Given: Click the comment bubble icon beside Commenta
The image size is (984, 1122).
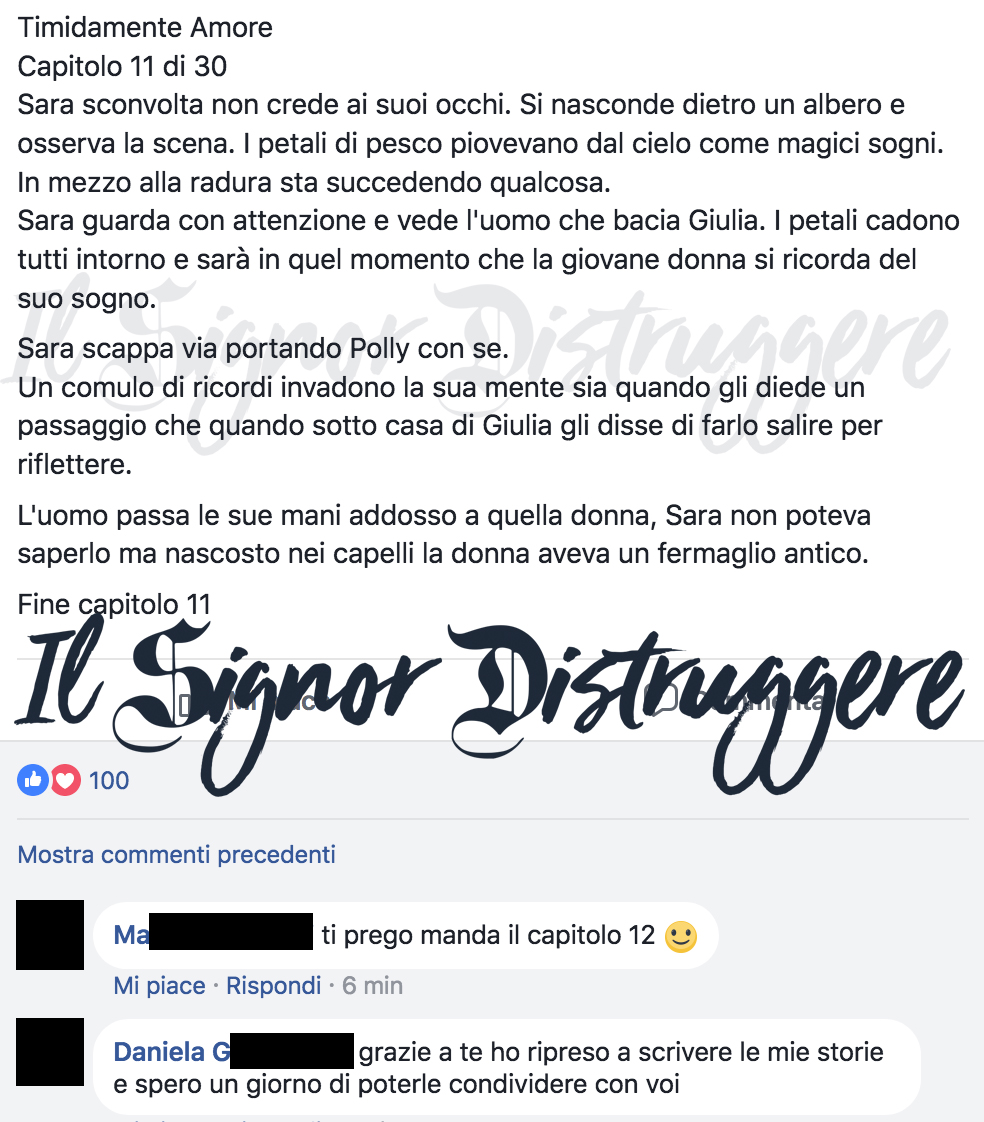Looking at the screenshot, I should coord(661,696).
